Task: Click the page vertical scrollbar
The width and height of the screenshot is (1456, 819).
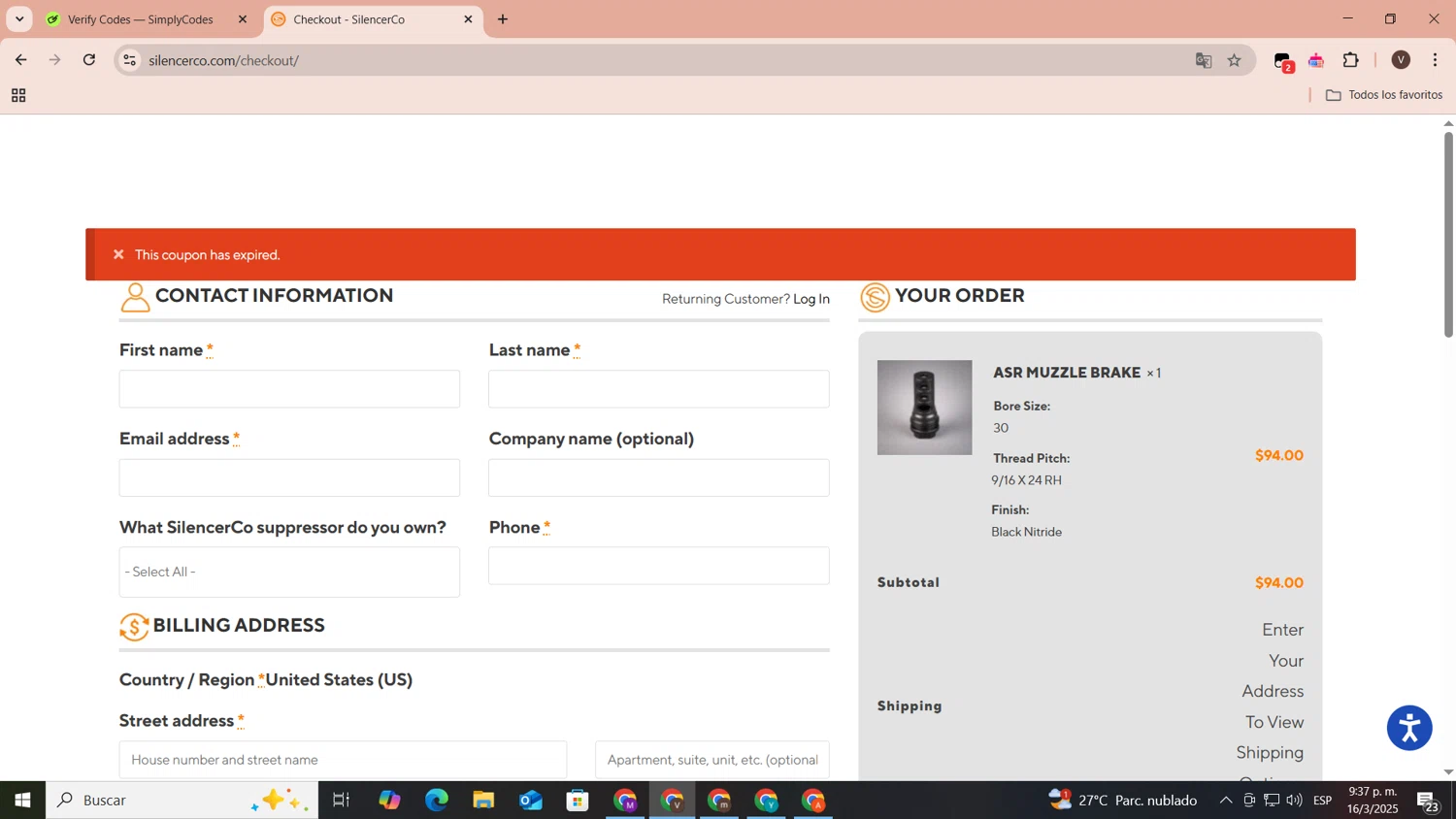Action: click(x=1448, y=233)
